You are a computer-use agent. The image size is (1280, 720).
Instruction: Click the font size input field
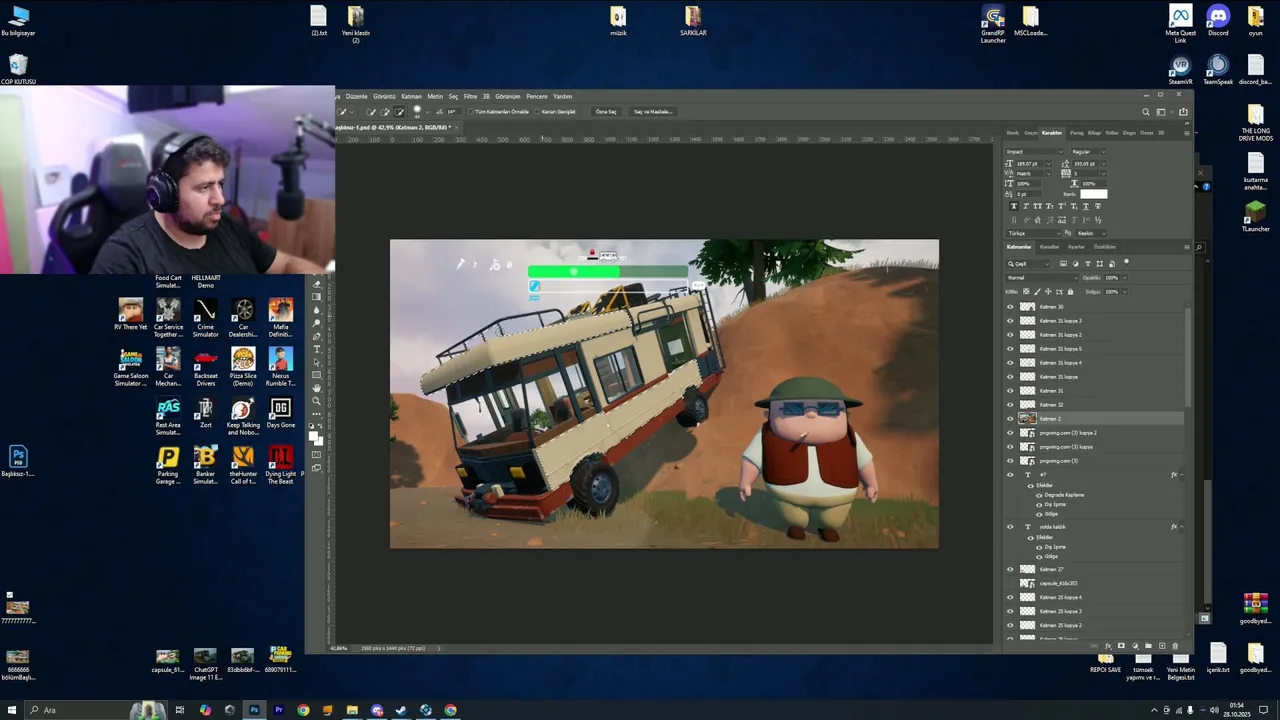point(1030,163)
